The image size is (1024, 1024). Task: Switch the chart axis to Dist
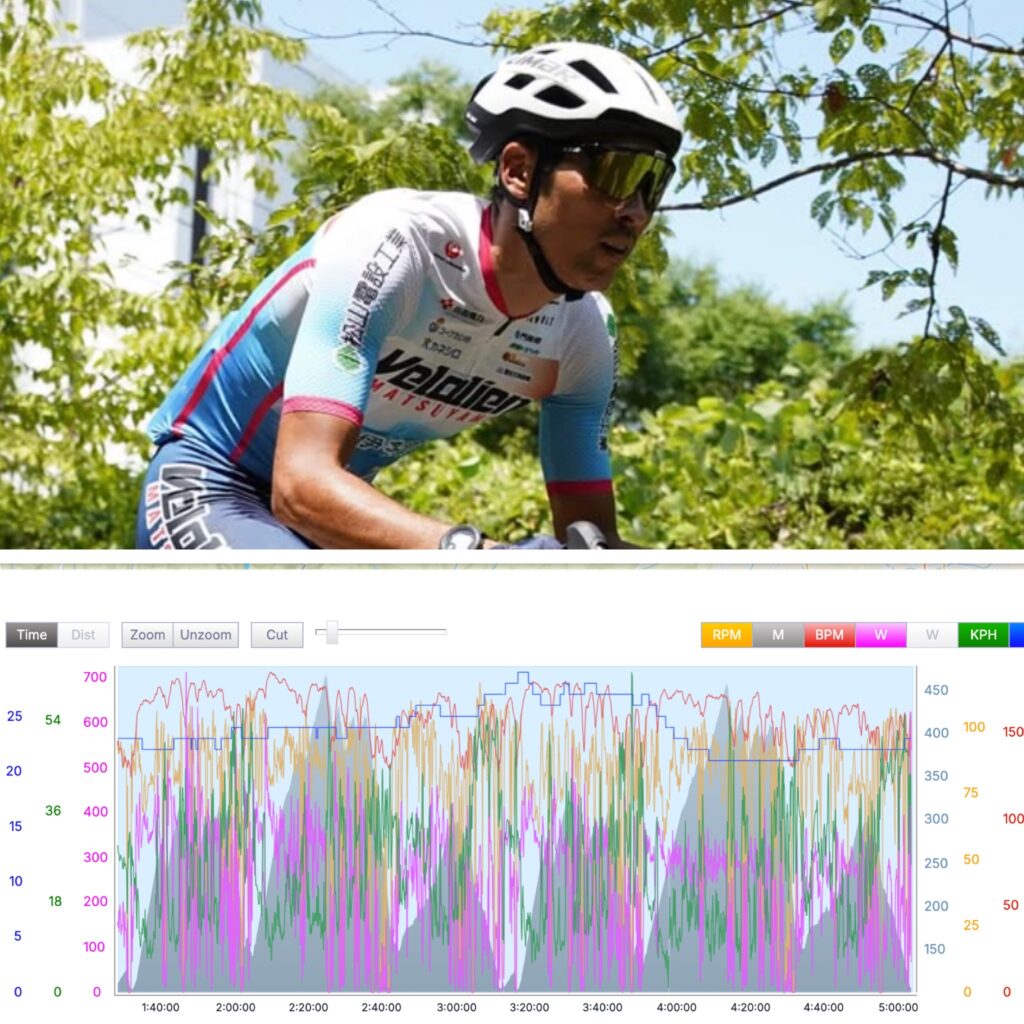(83, 635)
